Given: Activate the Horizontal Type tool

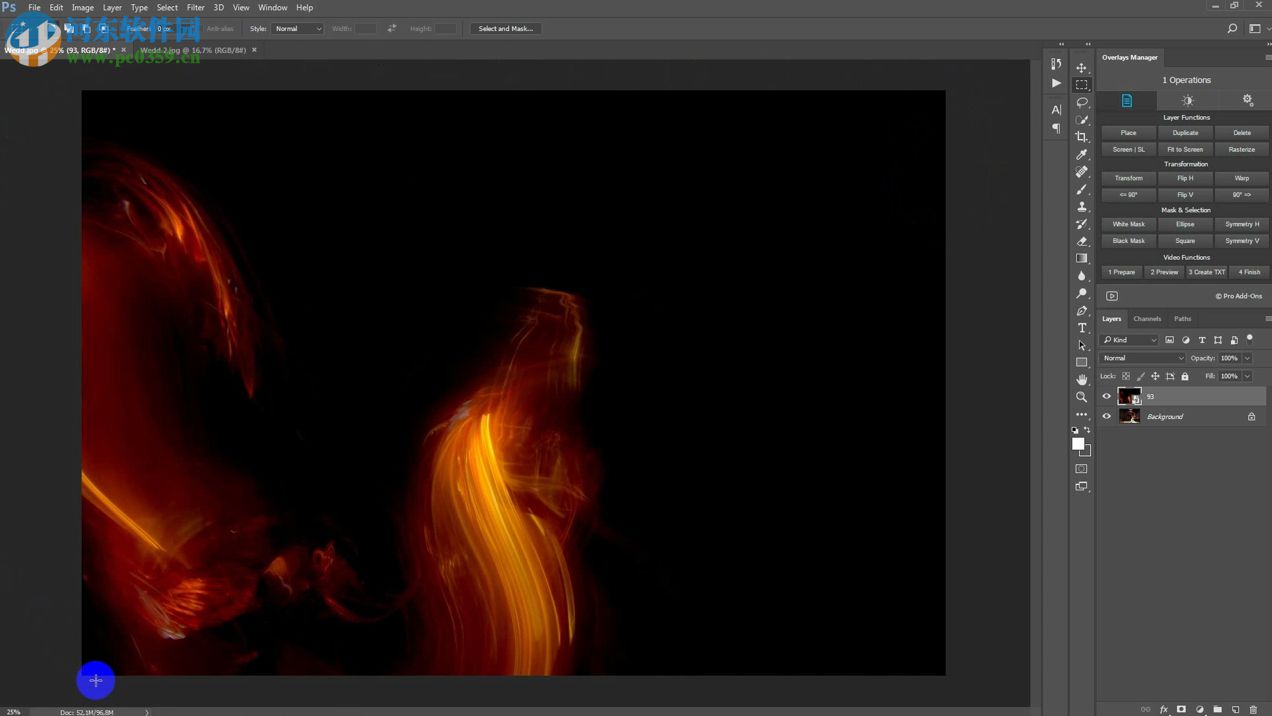Looking at the screenshot, I should (x=1082, y=328).
